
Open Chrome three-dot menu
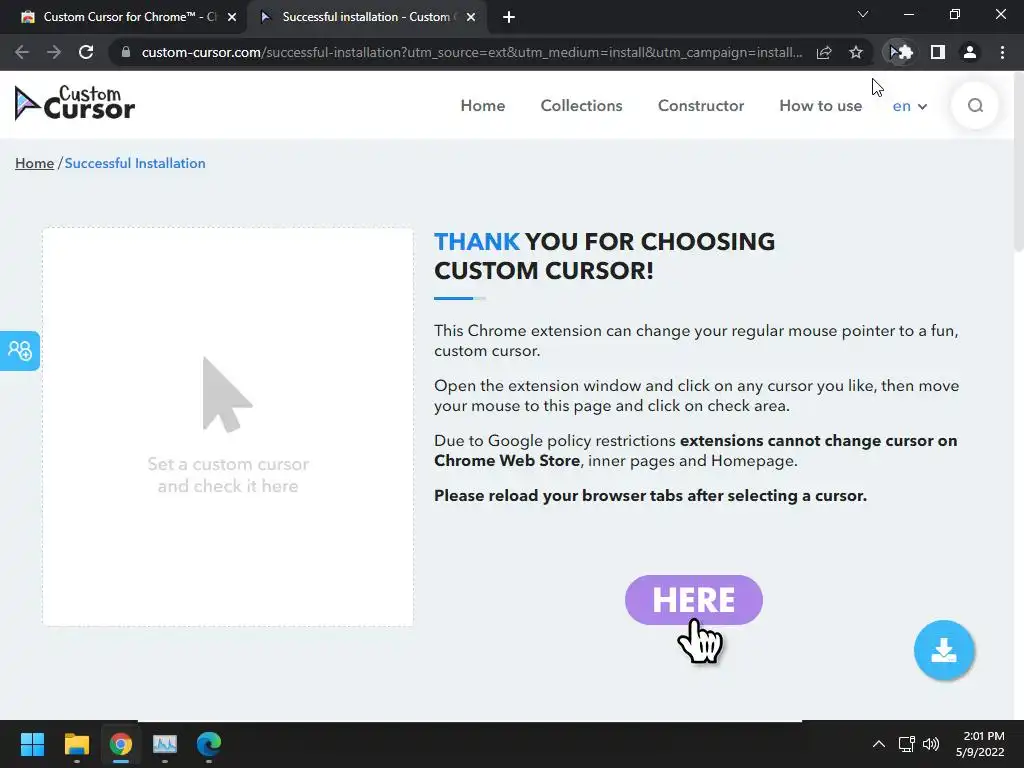pos(1002,52)
